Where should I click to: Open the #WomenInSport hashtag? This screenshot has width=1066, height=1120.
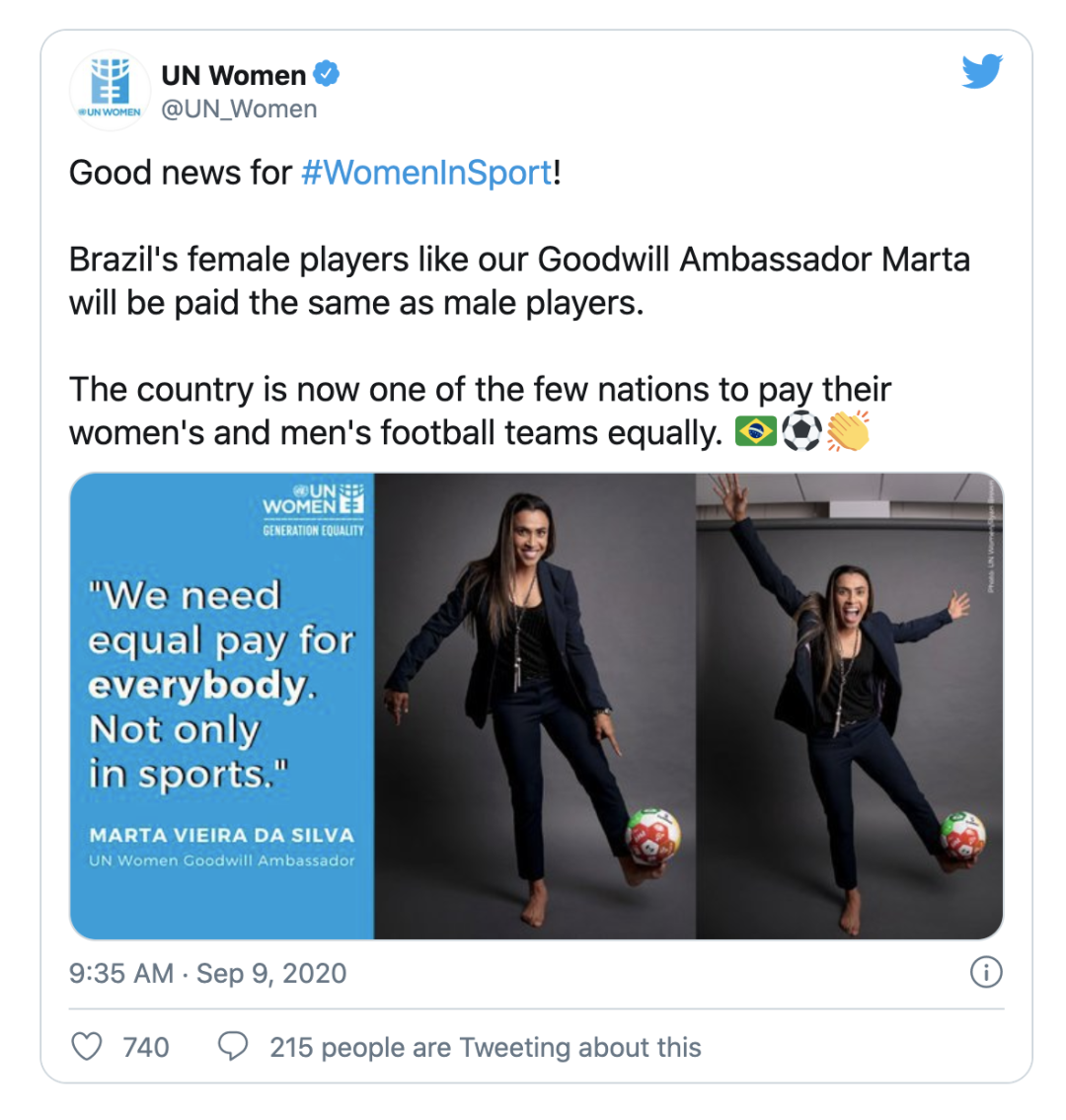(x=426, y=173)
